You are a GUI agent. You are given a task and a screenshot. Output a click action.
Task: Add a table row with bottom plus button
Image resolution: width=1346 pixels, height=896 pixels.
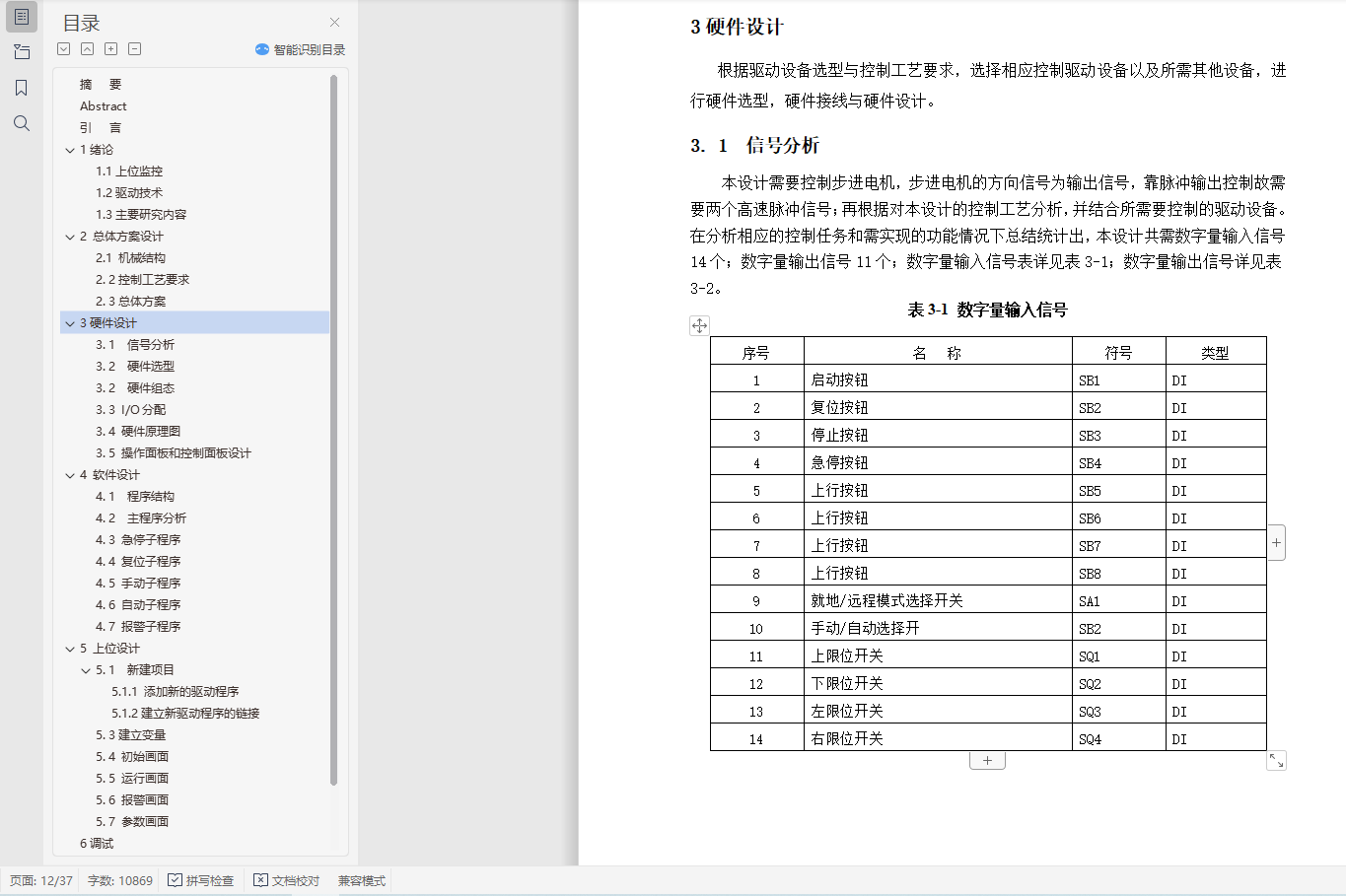click(x=987, y=761)
